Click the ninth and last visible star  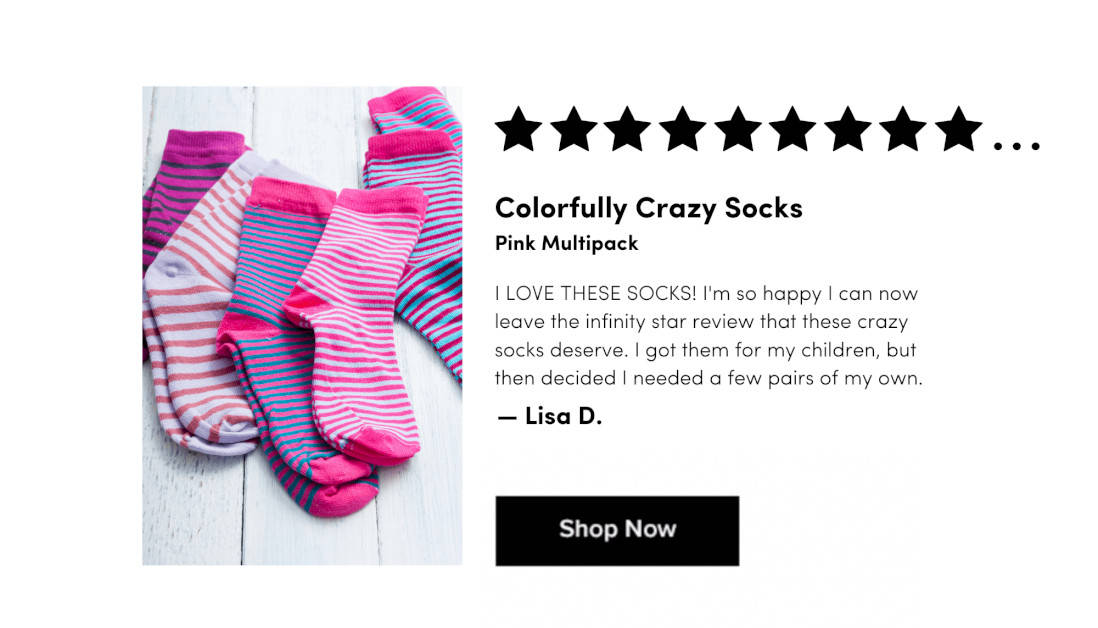point(959,131)
